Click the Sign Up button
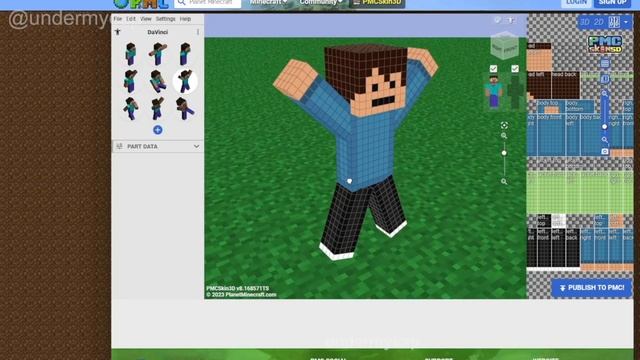This screenshot has height=360, width=640. coord(613,3)
